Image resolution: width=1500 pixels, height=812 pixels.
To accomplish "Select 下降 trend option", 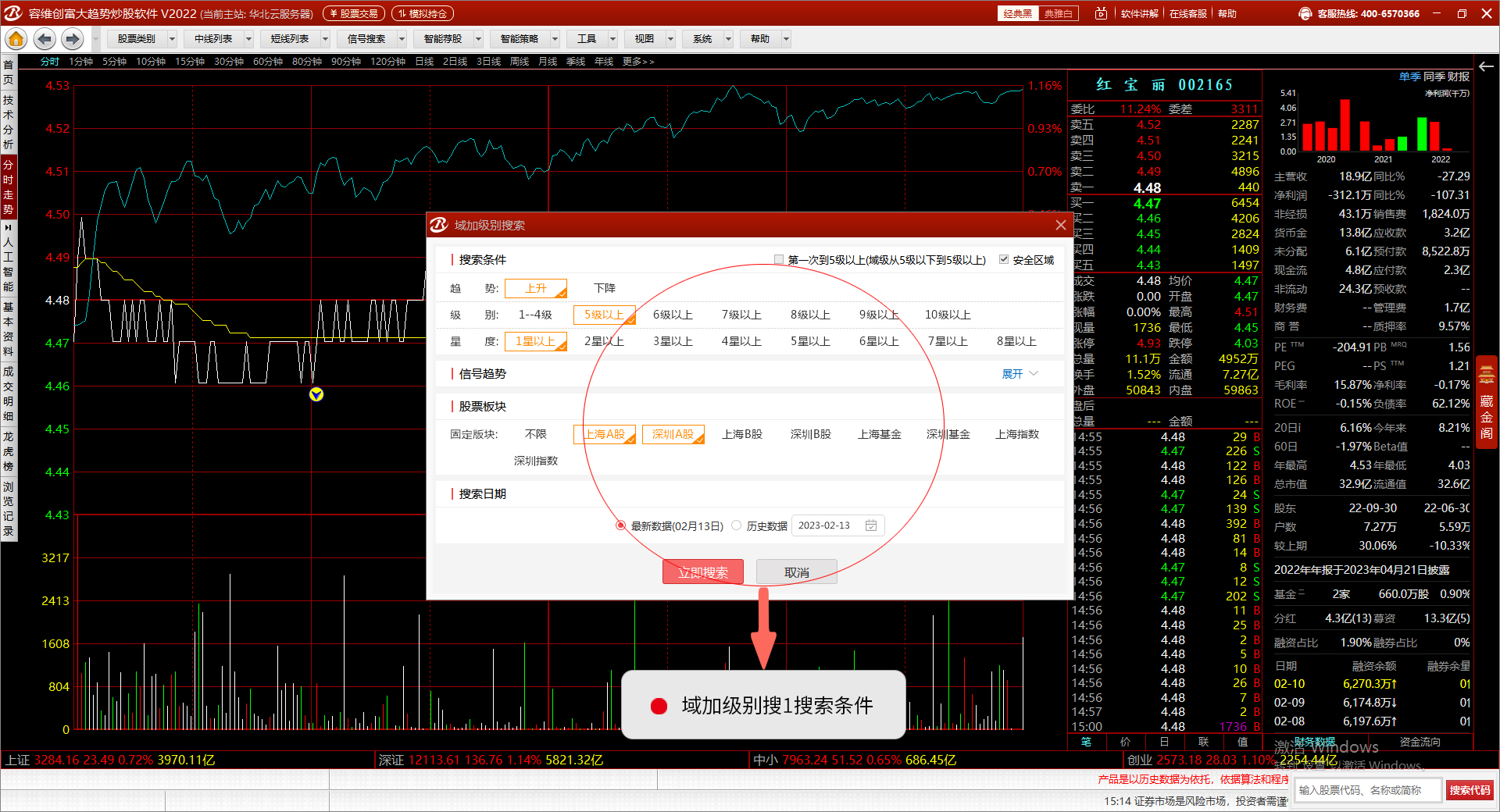I will (x=605, y=288).
